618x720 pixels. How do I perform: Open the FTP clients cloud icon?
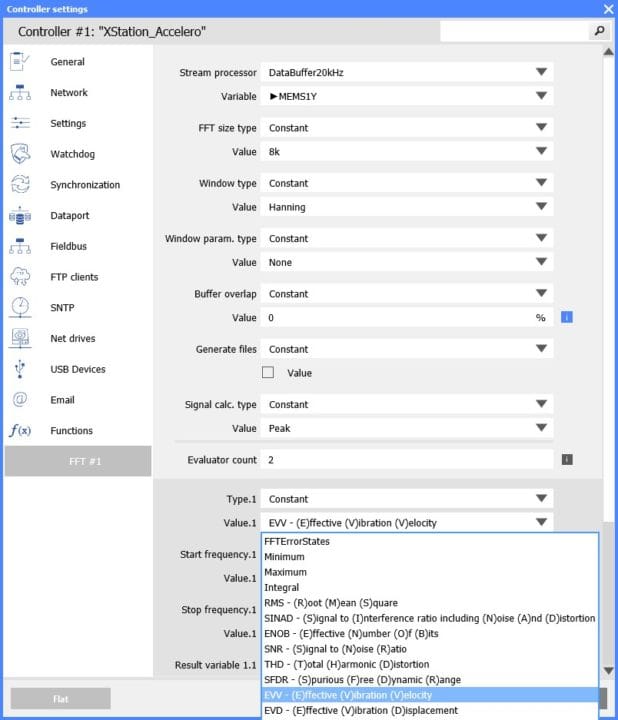19,277
